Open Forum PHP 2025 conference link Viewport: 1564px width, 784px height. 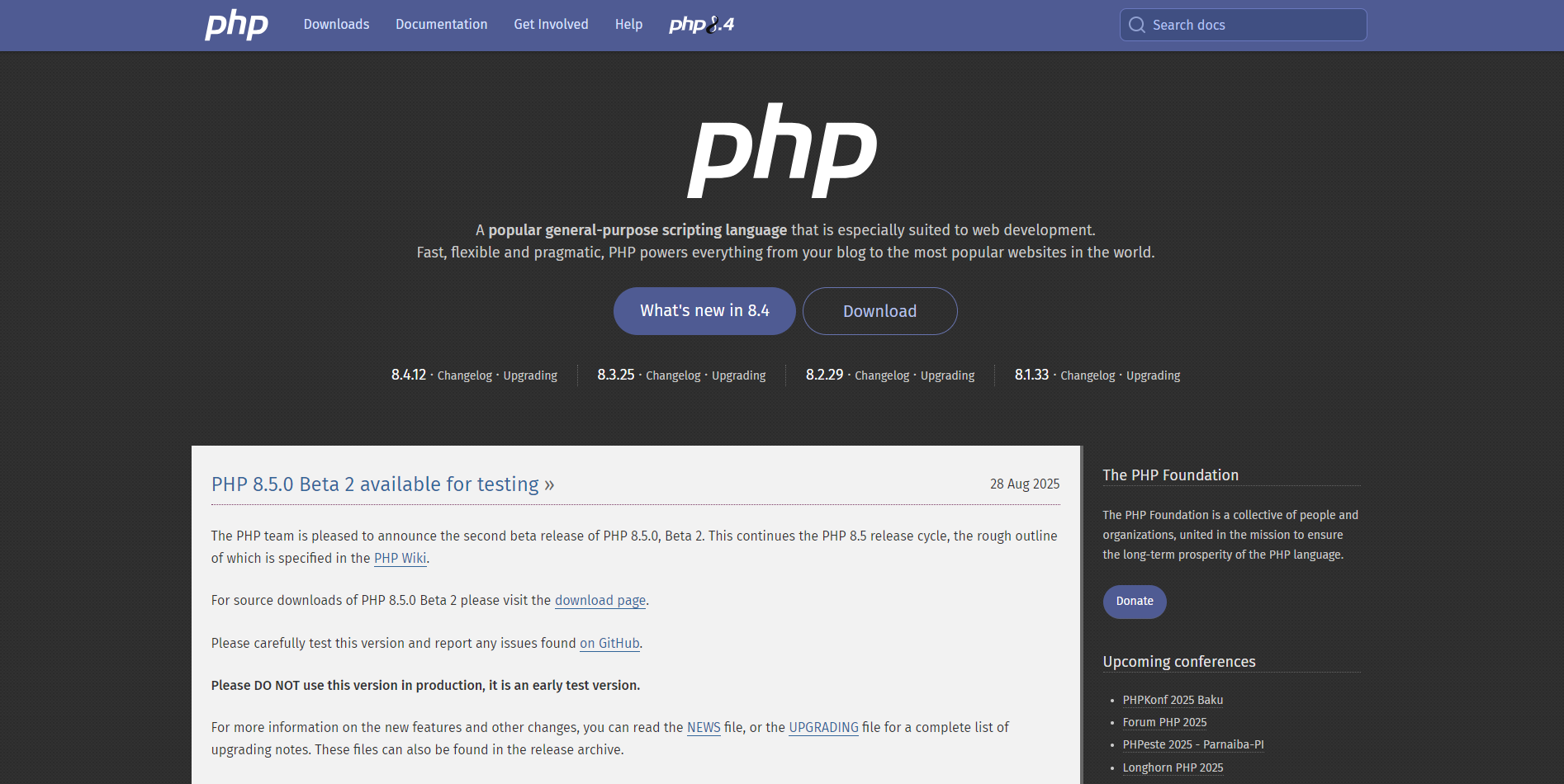(1164, 722)
